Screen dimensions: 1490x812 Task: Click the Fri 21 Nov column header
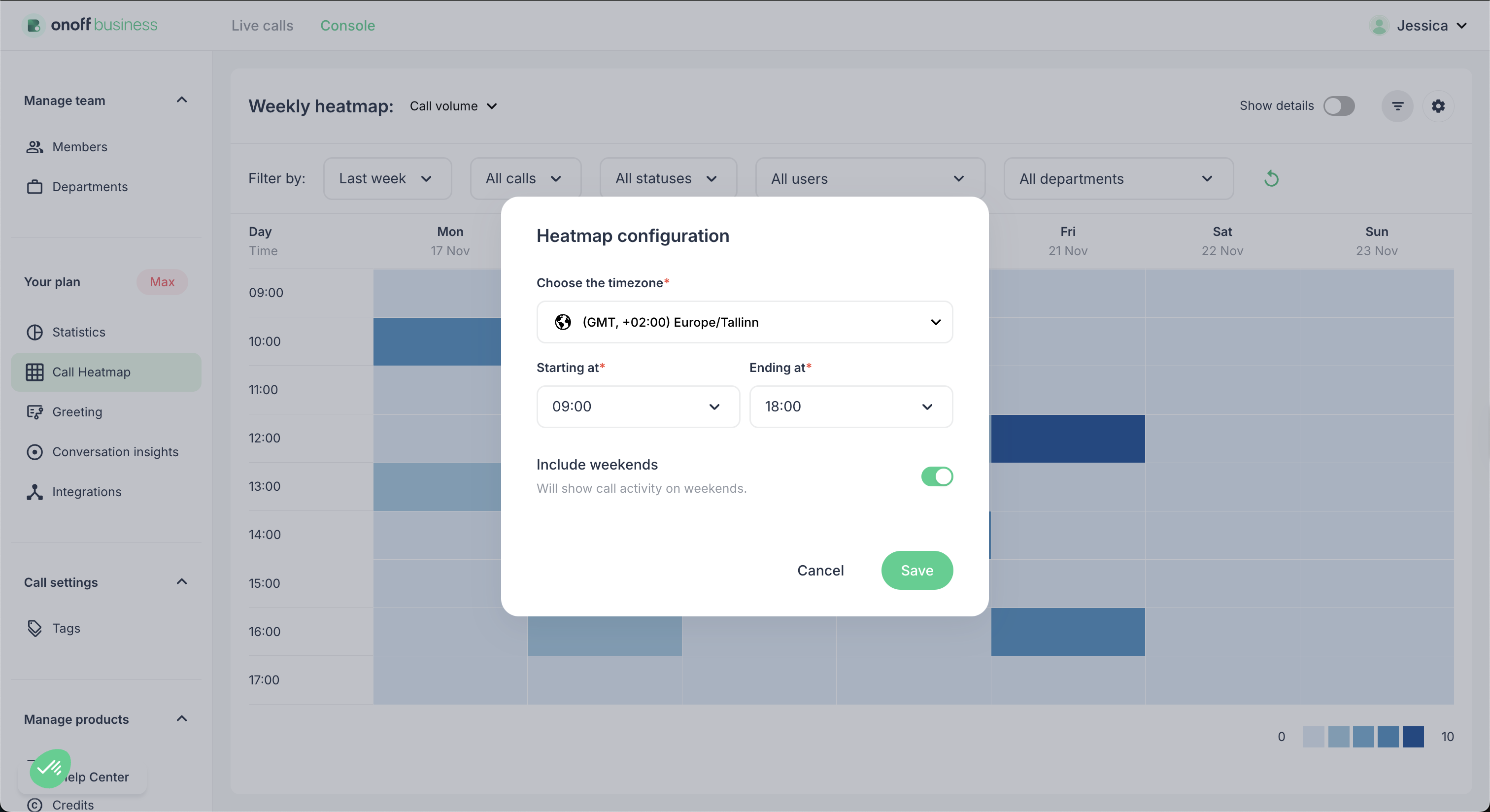[1068, 241]
